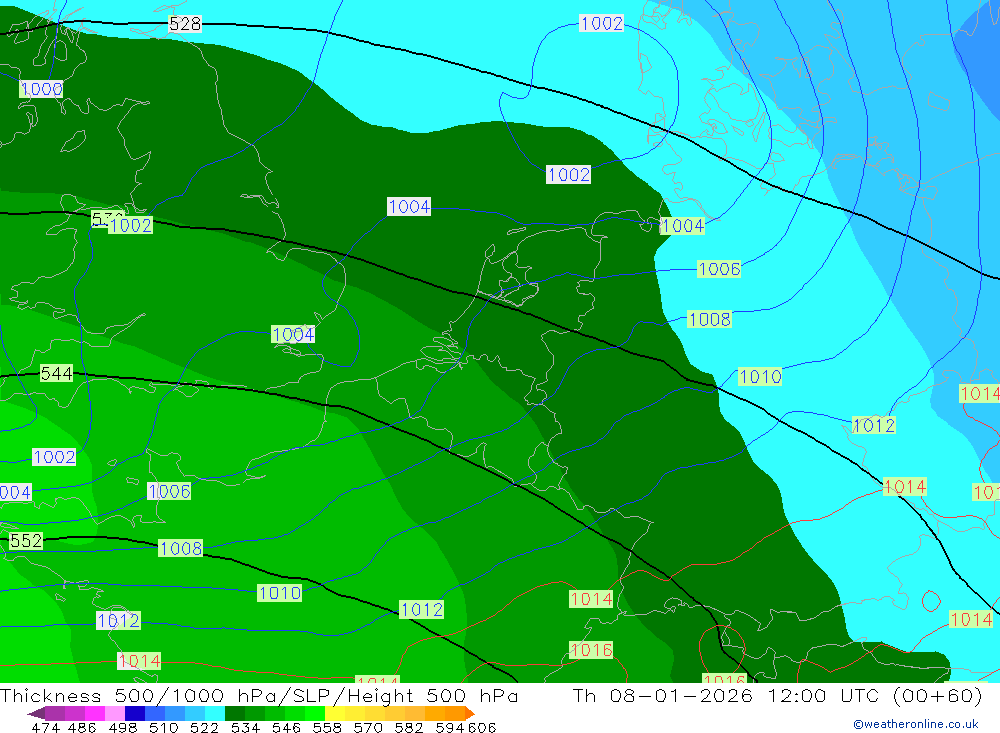Click the purple left arrow of the legend
Image resolution: width=1000 pixels, height=733 pixels.
pos(36,713)
